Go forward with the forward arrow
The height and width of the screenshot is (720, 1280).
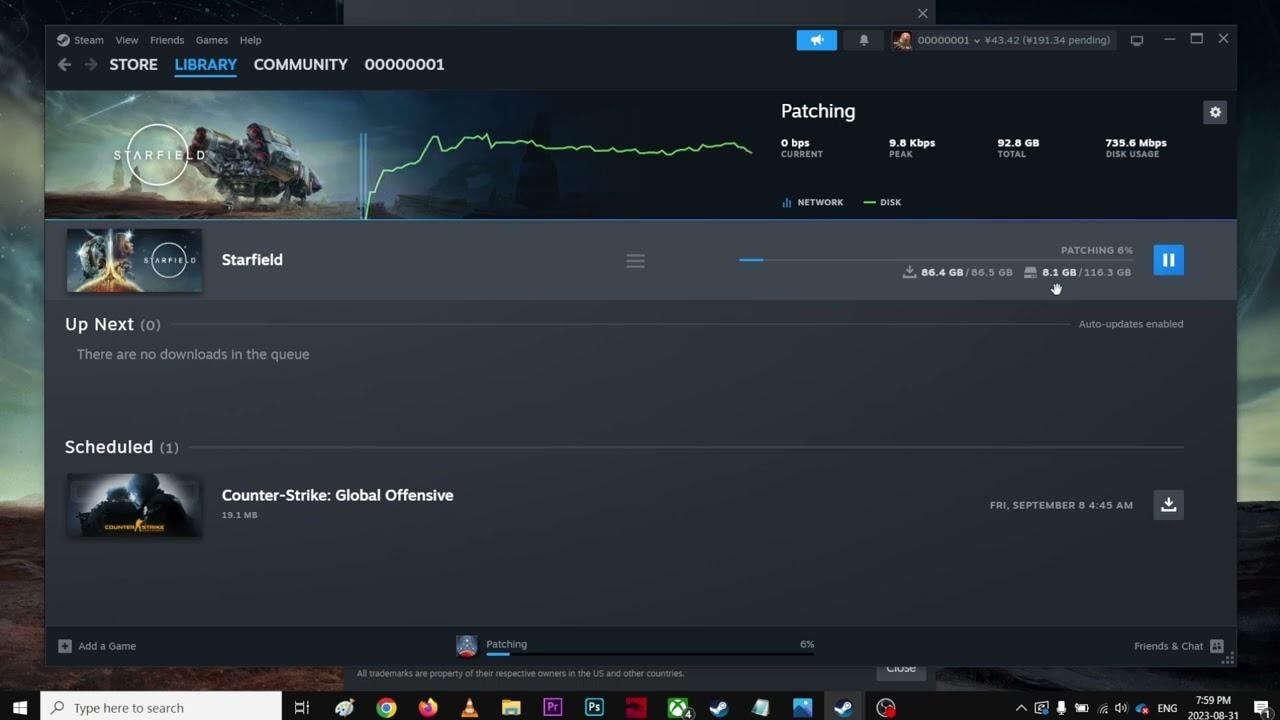point(91,64)
